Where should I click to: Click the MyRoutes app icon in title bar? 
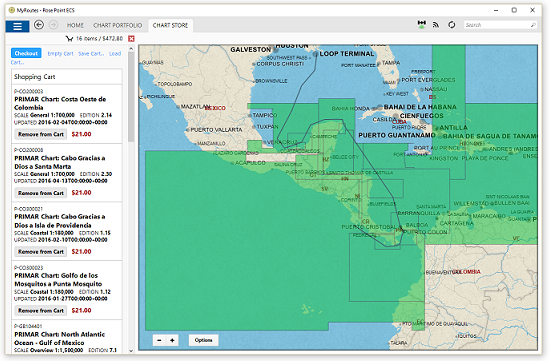click(x=12, y=10)
